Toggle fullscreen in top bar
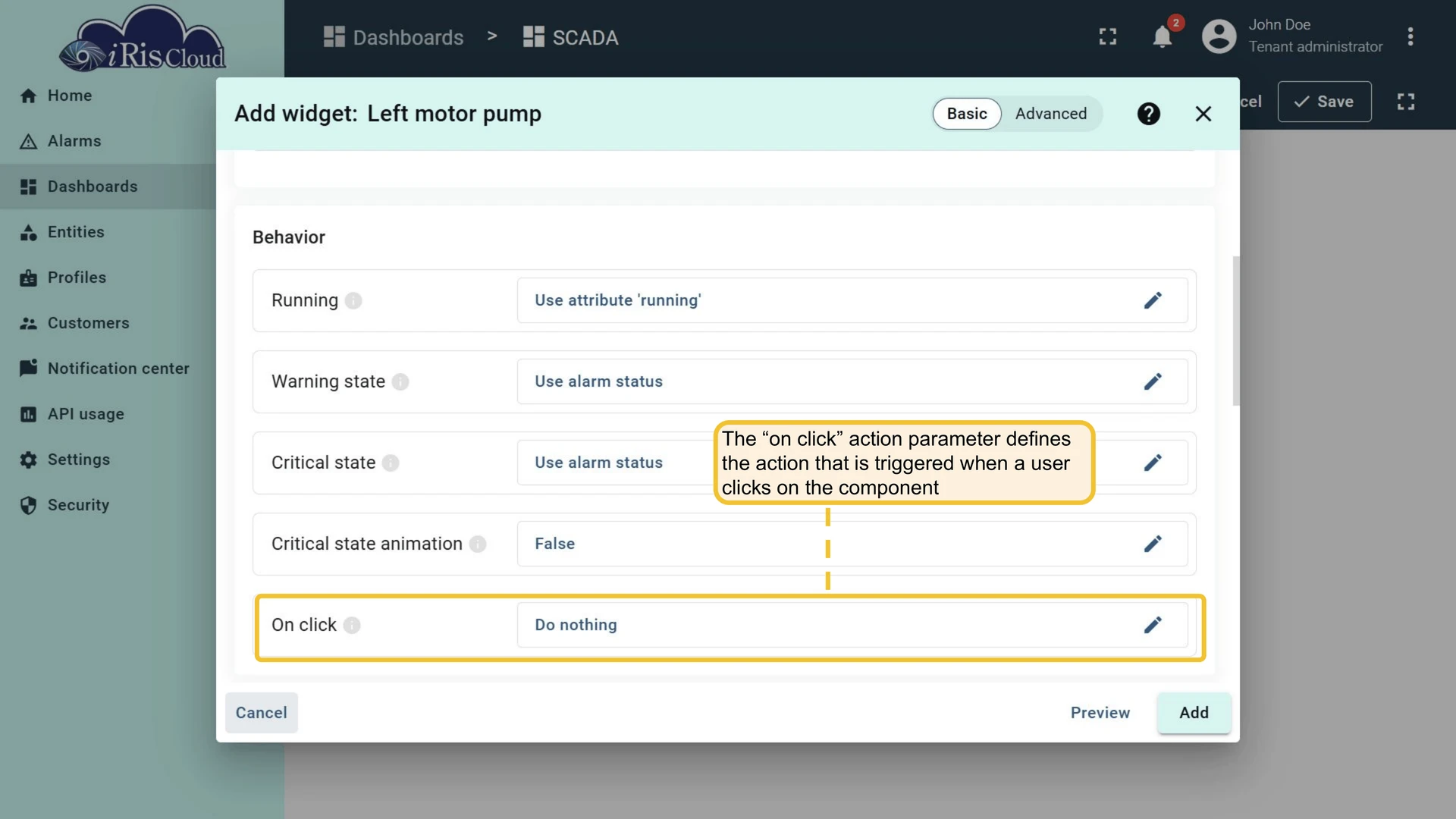The image size is (1456, 819). (1108, 36)
